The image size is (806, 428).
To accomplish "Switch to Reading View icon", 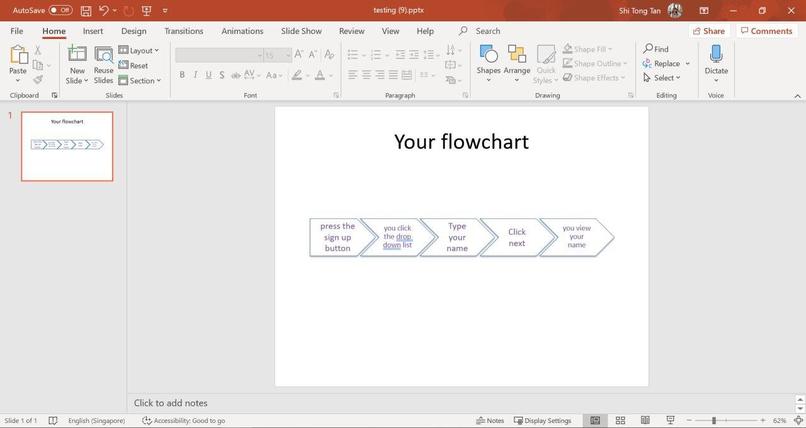I will click(645, 421).
